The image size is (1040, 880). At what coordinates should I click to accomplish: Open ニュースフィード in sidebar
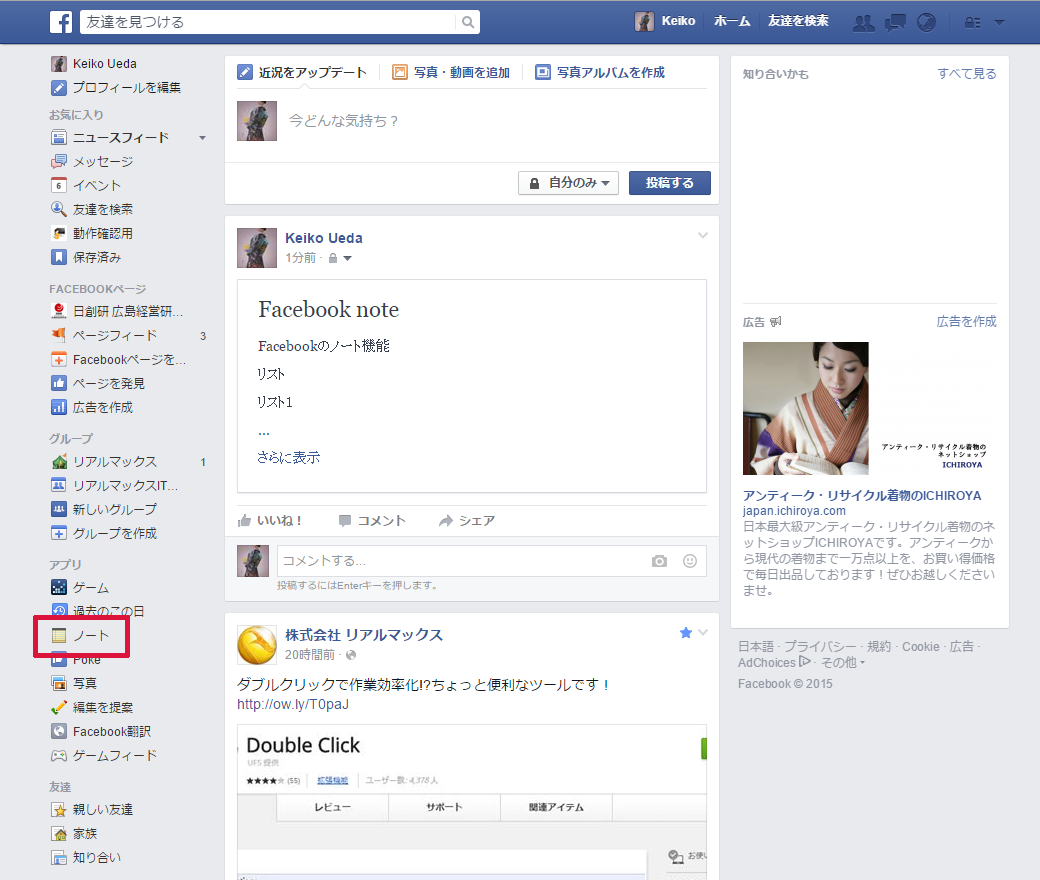(110, 137)
